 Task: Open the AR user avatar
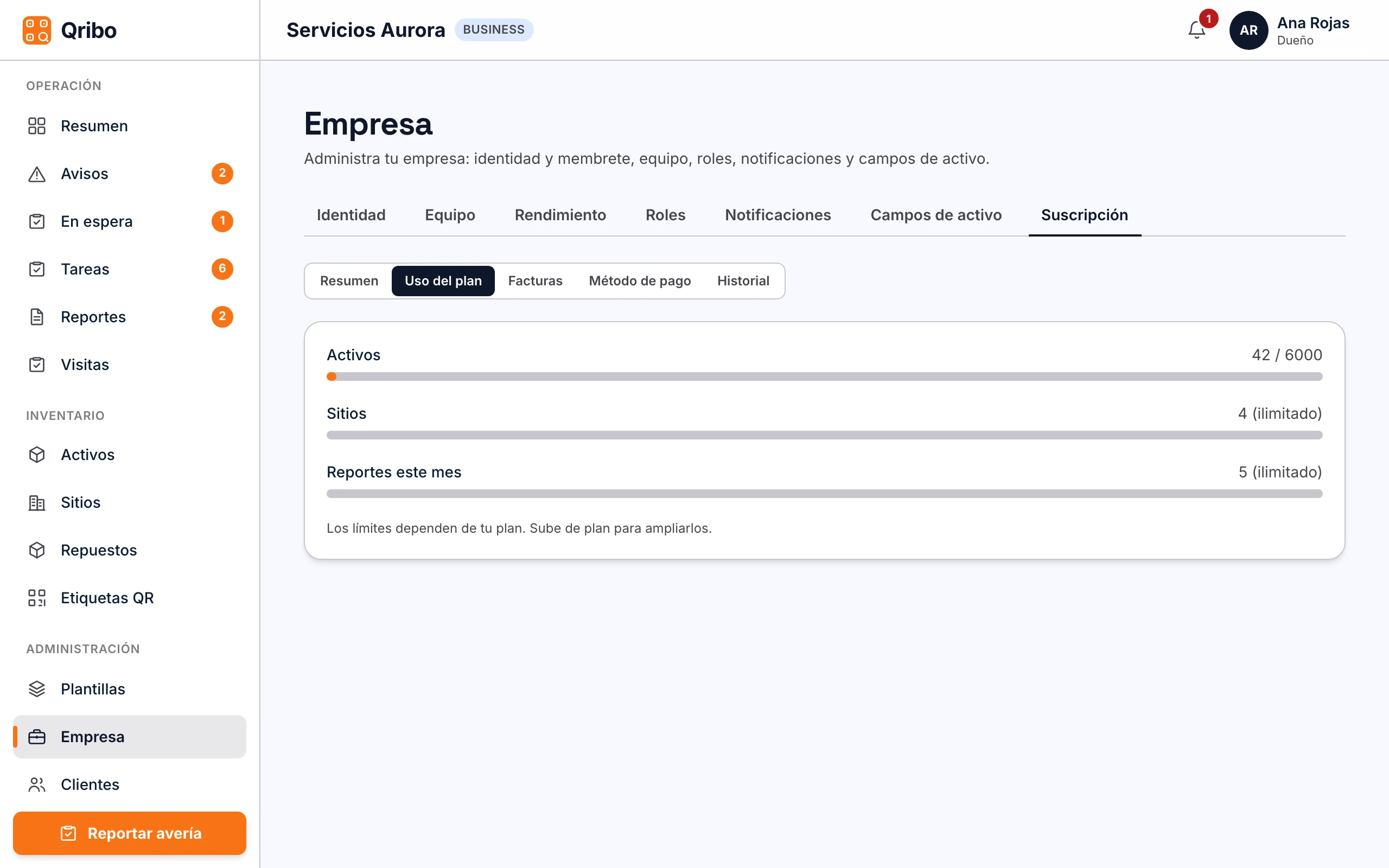coord(1248,30)
